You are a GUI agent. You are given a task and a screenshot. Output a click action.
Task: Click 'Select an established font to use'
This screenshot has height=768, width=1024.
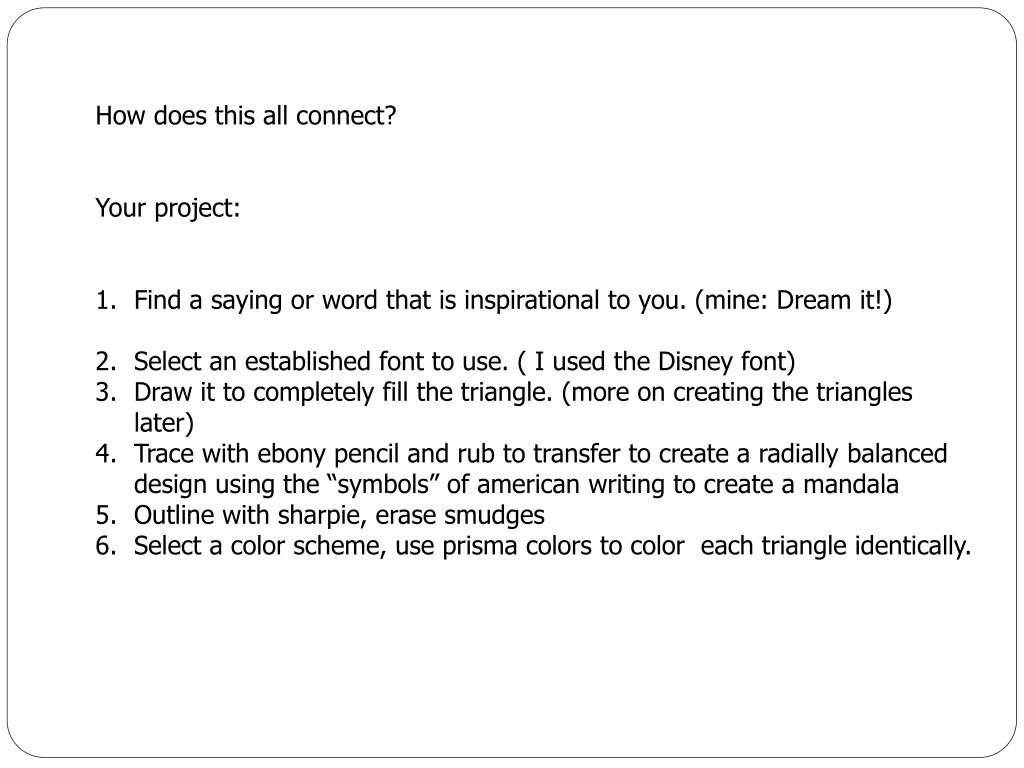click(319, 362)
